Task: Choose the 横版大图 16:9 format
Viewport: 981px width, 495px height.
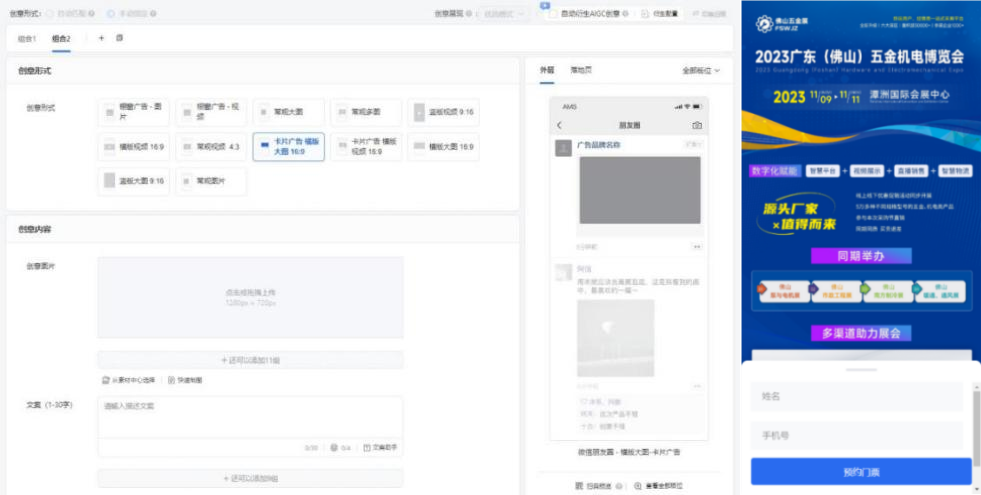Action: 444,146
